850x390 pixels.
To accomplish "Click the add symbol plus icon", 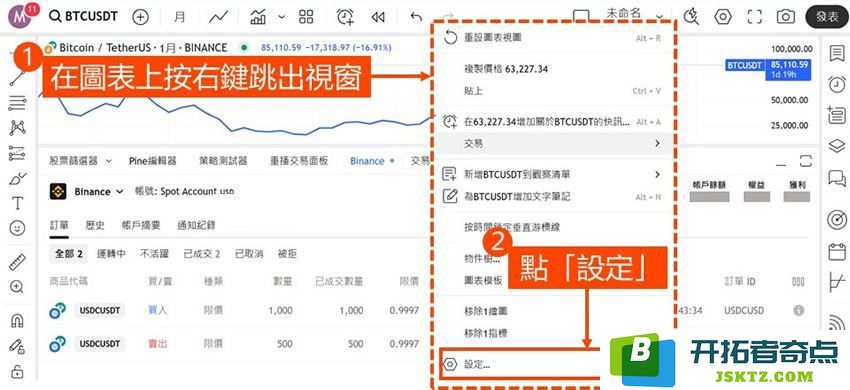I will [x=140, y=17].
